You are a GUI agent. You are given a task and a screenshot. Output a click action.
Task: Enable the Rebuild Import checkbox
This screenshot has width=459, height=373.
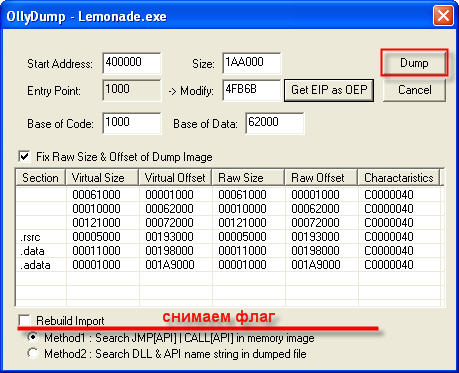[x=24, y=320]
